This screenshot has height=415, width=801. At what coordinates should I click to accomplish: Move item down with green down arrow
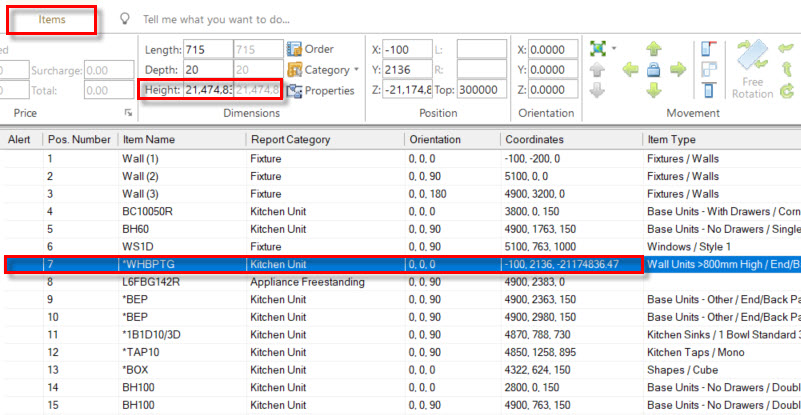654,90
